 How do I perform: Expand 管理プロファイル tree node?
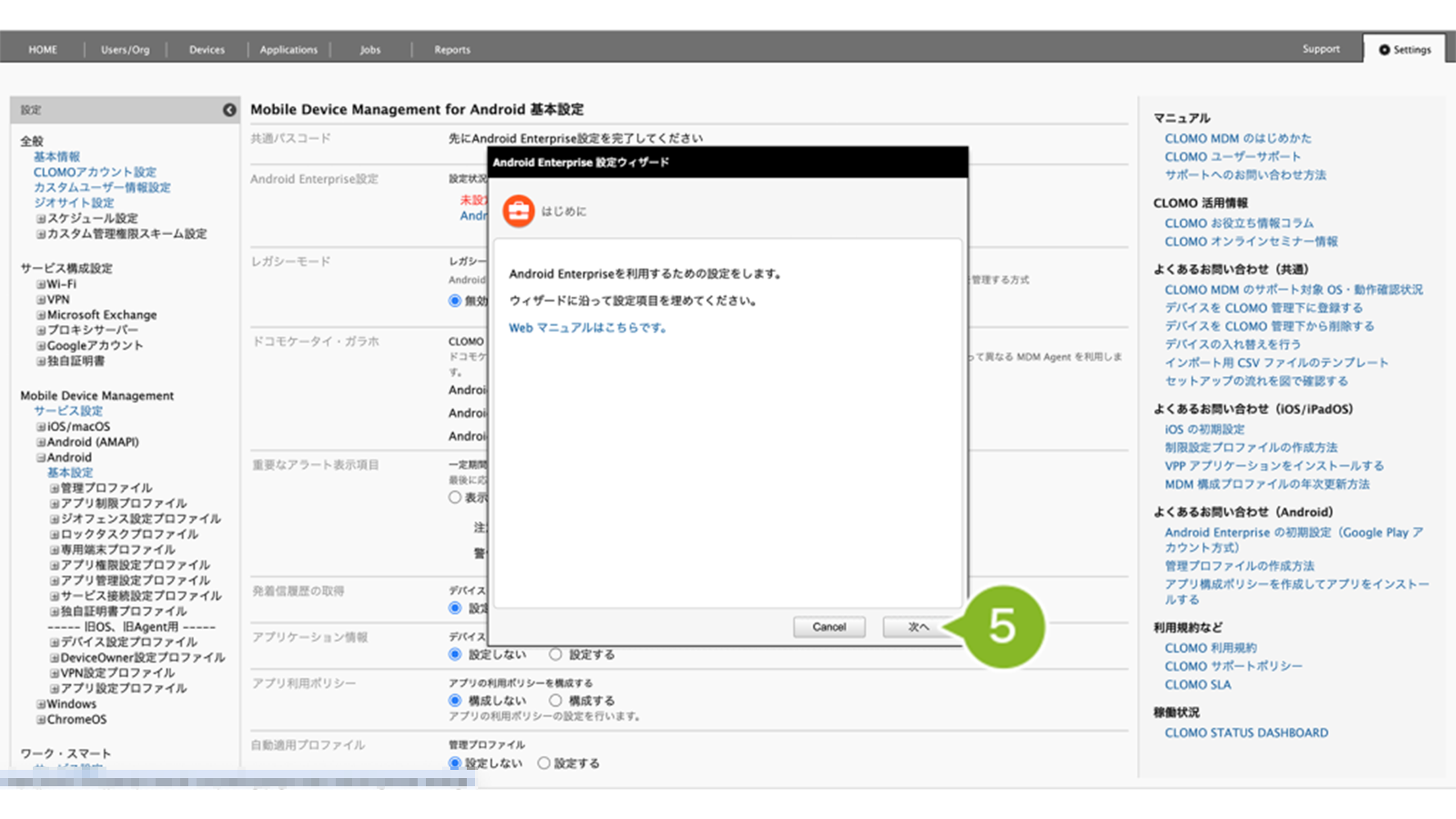[x=54, y=488]
